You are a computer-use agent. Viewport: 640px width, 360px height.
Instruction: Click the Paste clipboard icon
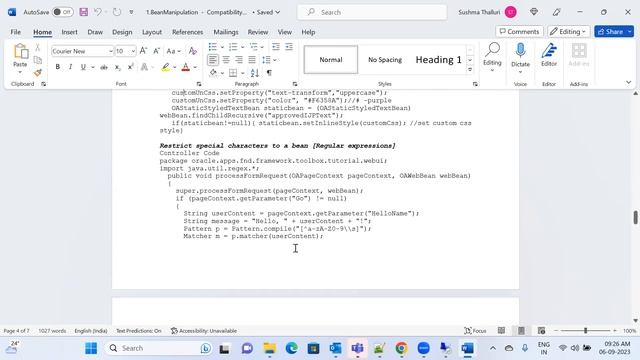point(20,52)
